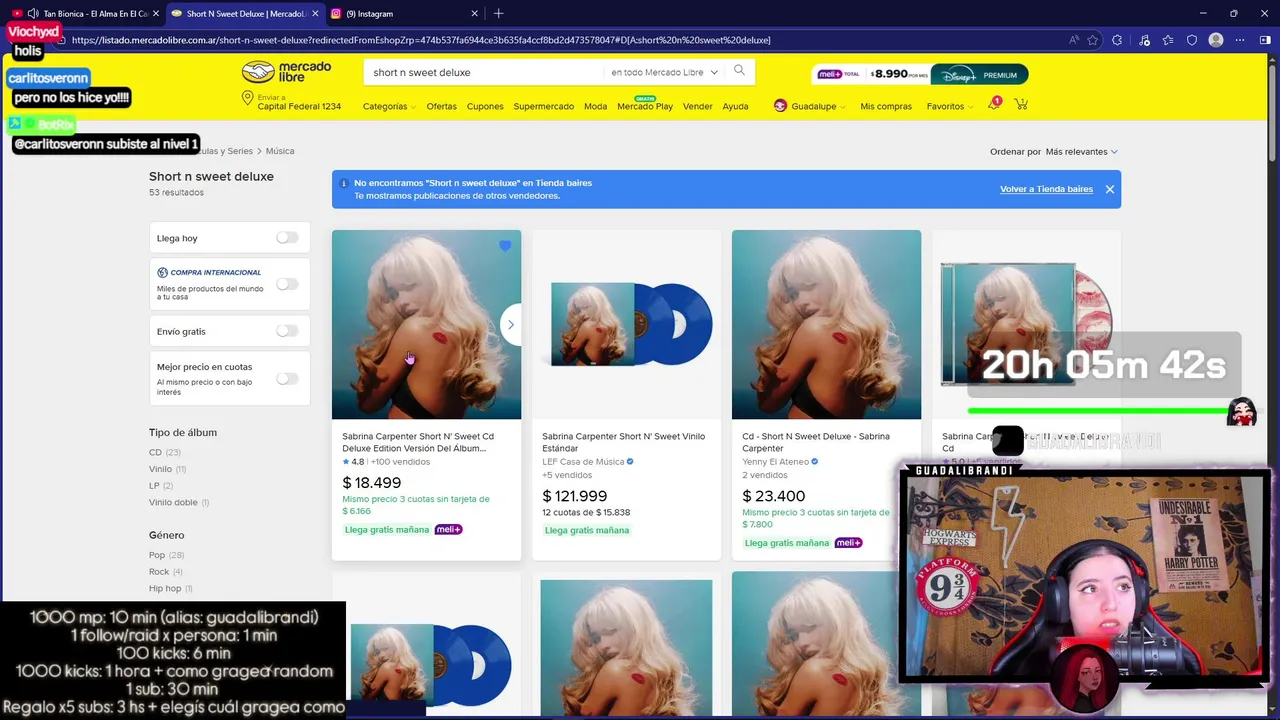The width and height of the screenshot is (1280, 720).
Task: Switch to the Instagram tab
Action: 405,14
